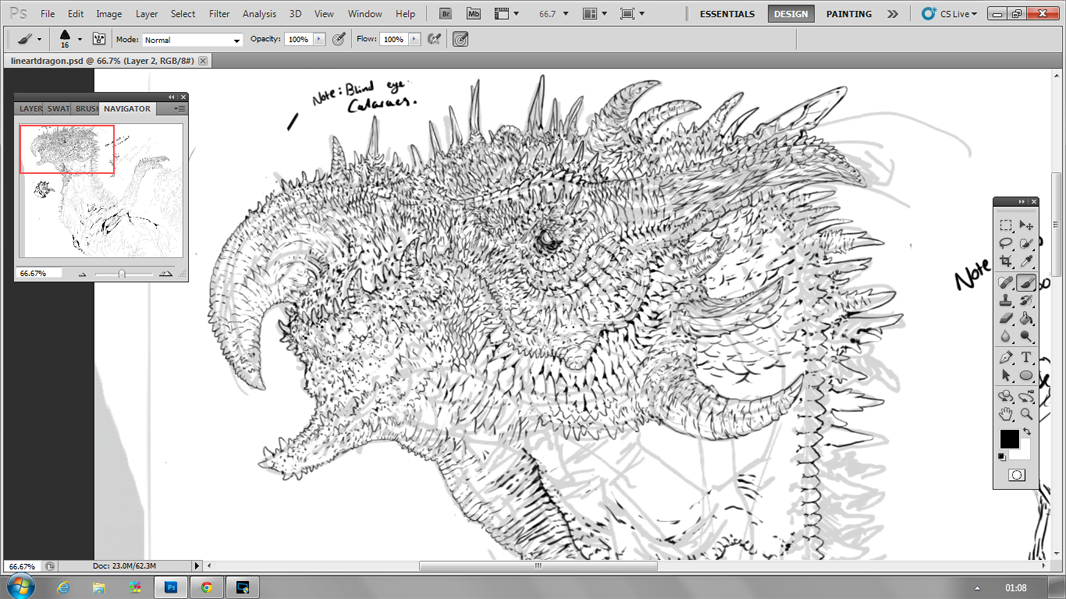This screenshot has width=1066, height=599.
Task: Click the Navigator zoom slider
Action: 122,273
